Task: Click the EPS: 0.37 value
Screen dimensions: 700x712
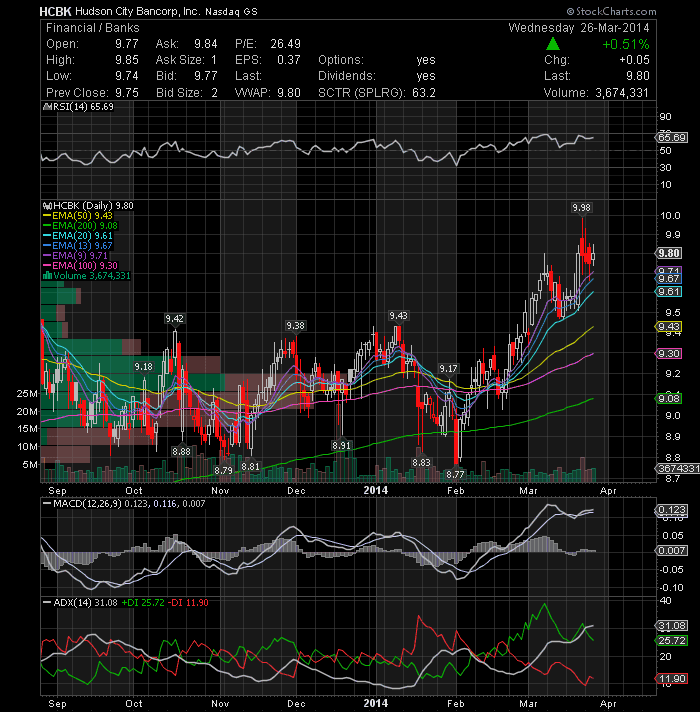Action: coord(268,60)
